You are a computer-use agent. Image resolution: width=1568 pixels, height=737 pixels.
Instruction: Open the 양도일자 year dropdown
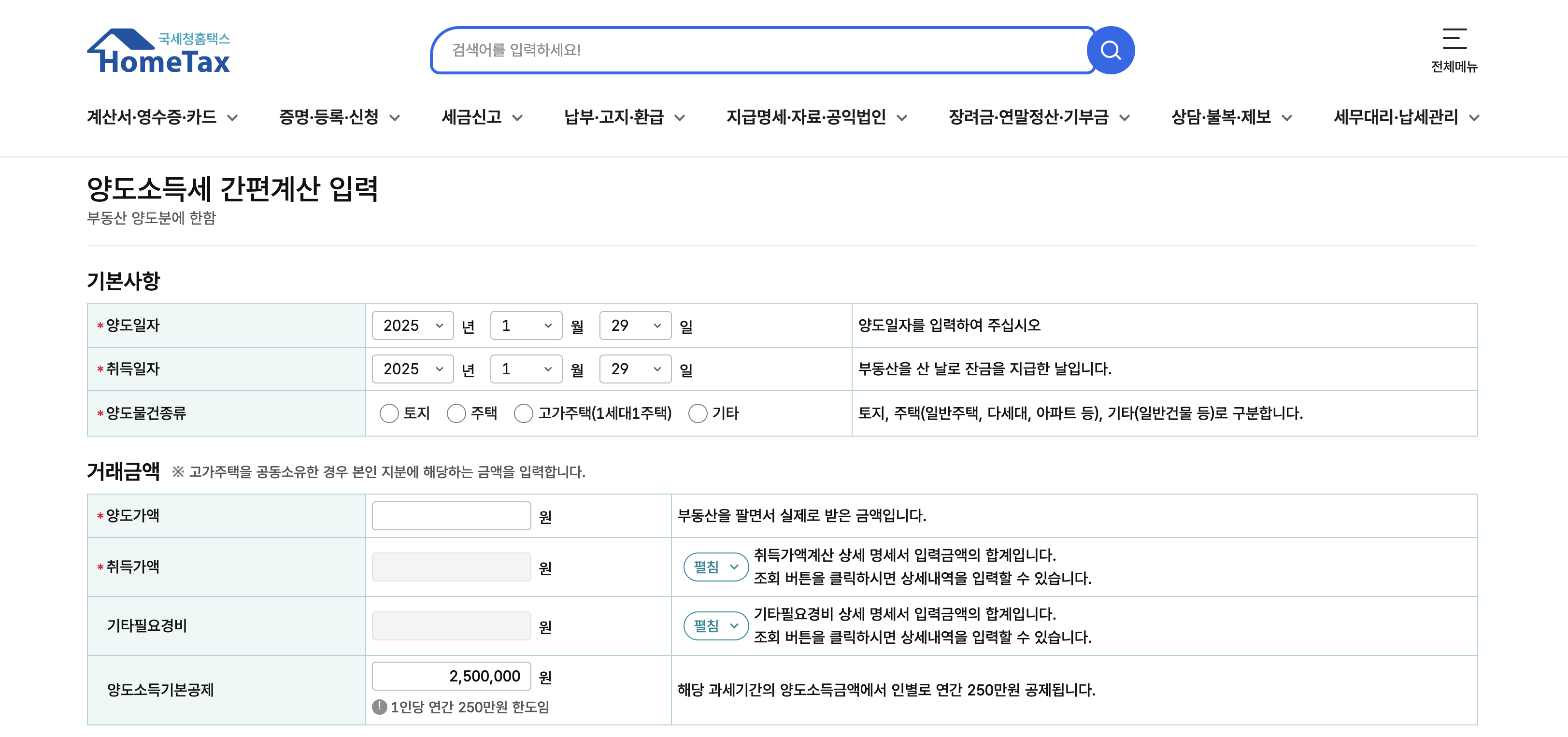point(412,326)
